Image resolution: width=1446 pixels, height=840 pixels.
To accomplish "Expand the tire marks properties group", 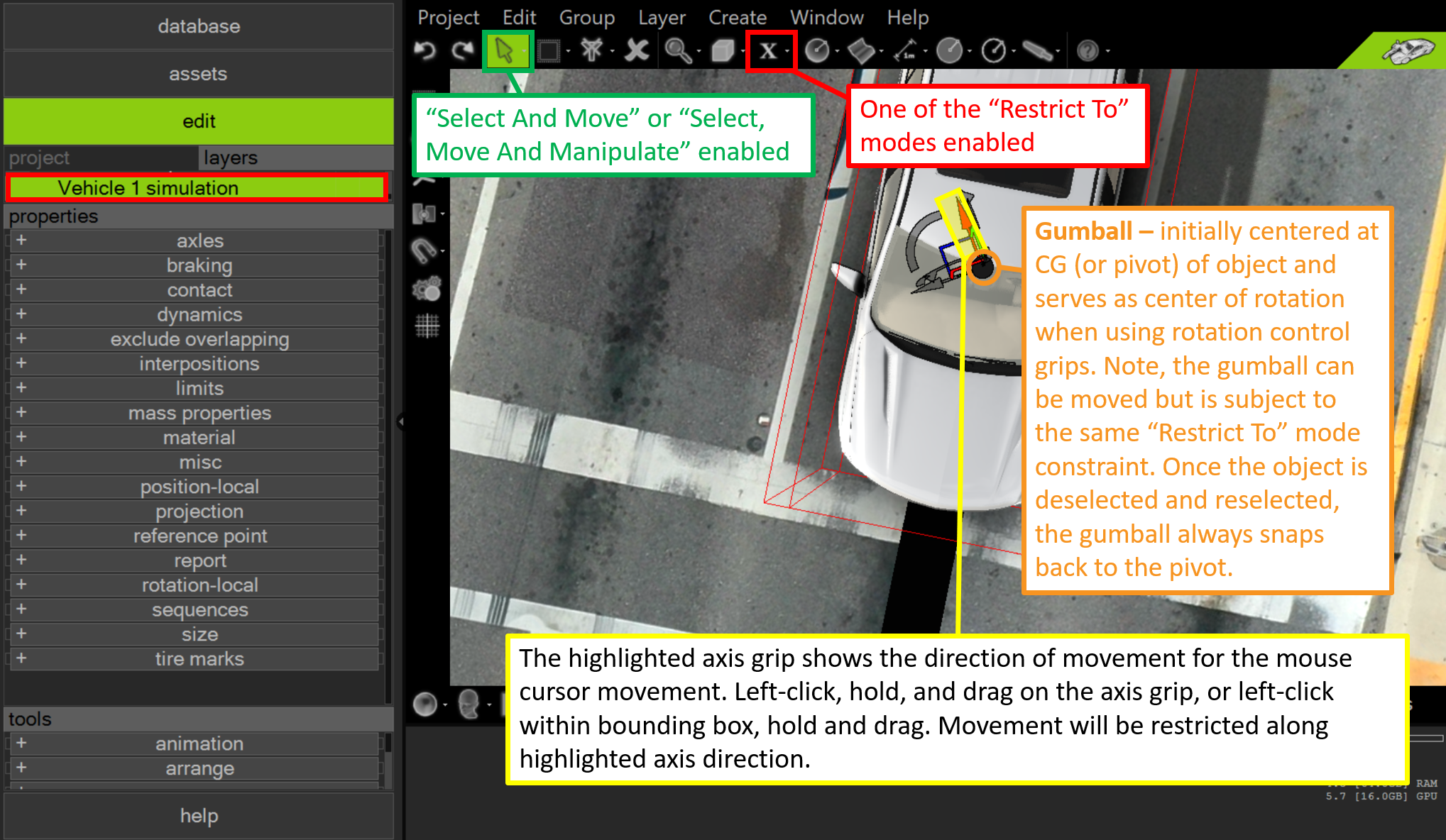I will click(x=21, y=658).
